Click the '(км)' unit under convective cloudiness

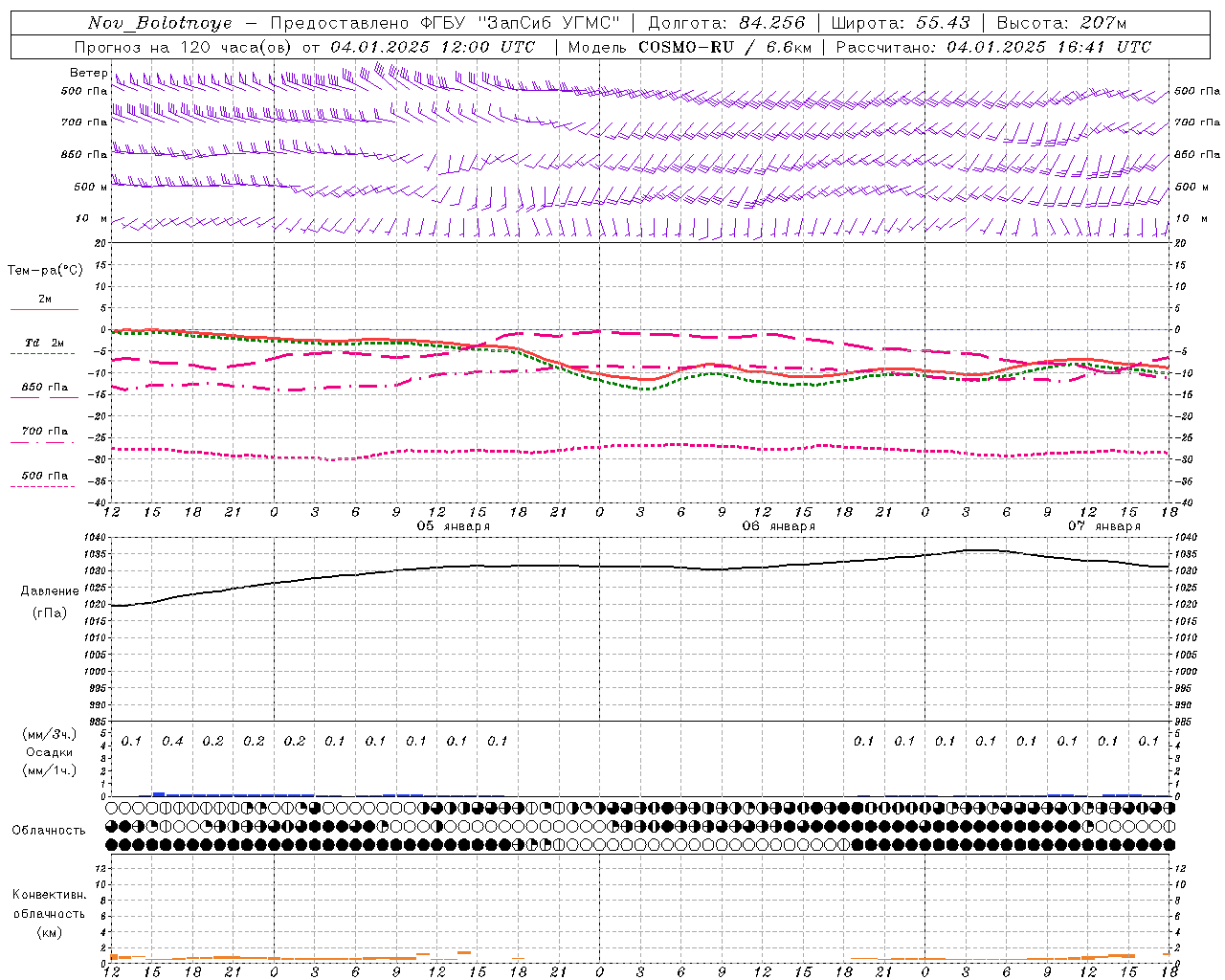click(x=49, y=932)
